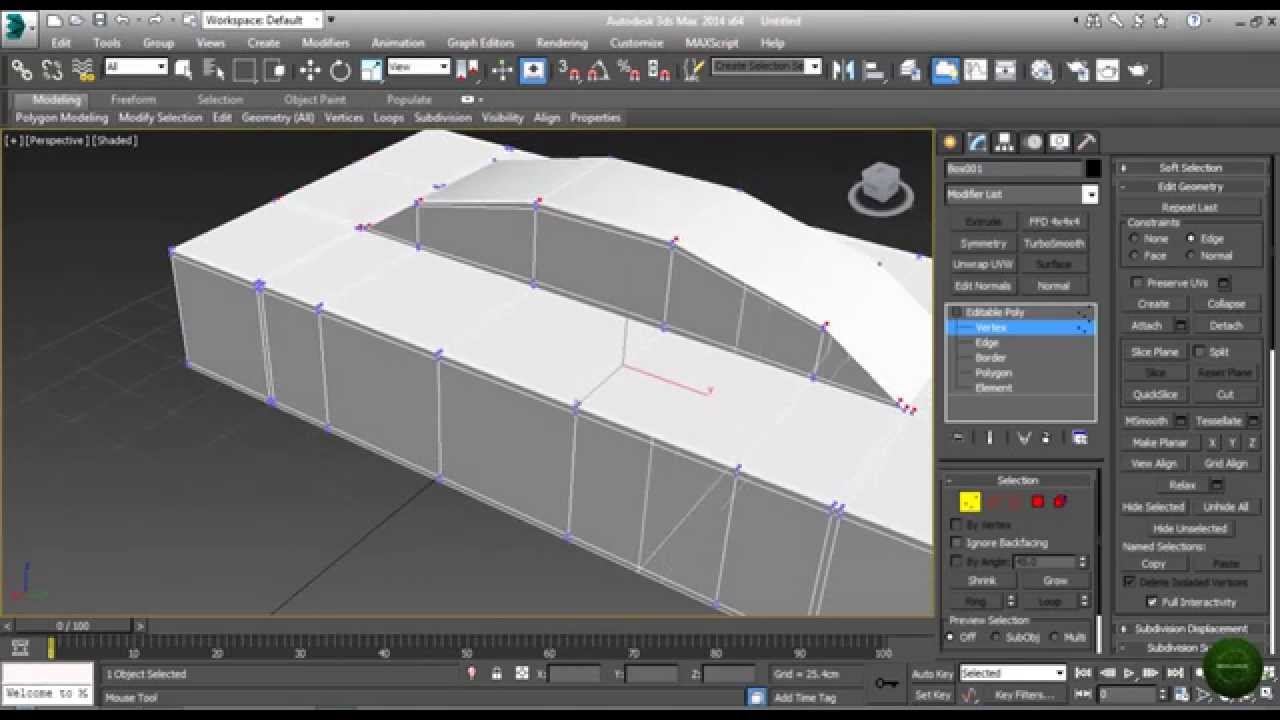
Task: Enable the By Vertex checkbox
Action: (956, 525)
